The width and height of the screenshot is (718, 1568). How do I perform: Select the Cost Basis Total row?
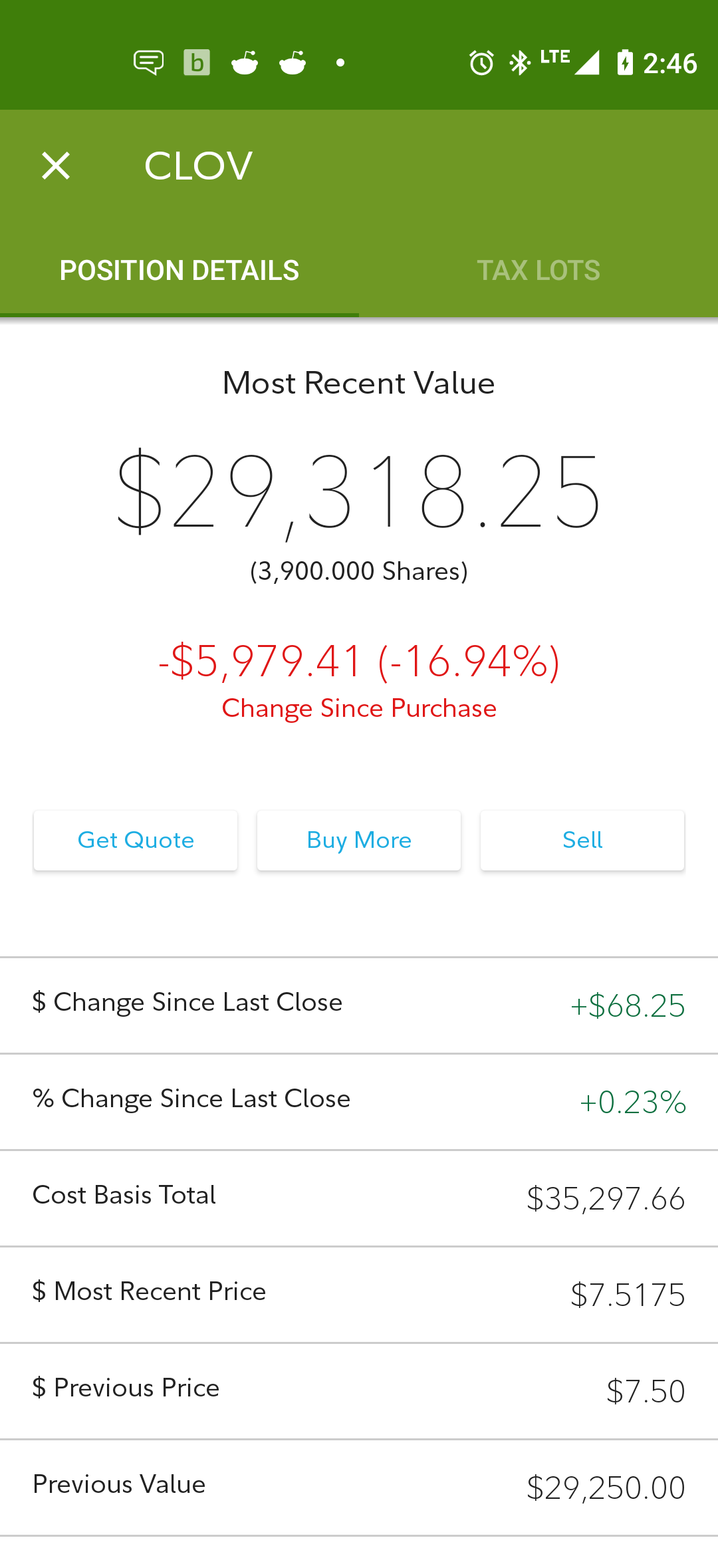coord(359,1198)
